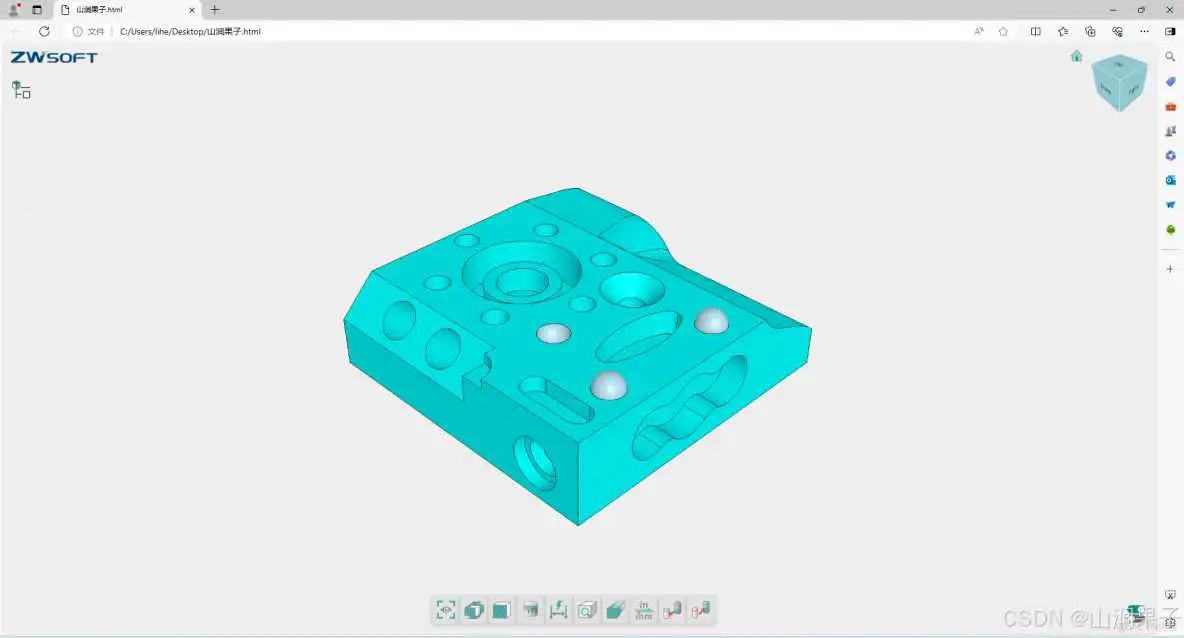Image resolution: width=1184 pixels, height=638 pixels.
Task: Click the last cylinders icon in bottom toolbar
Action: click(x=701, y=610)
